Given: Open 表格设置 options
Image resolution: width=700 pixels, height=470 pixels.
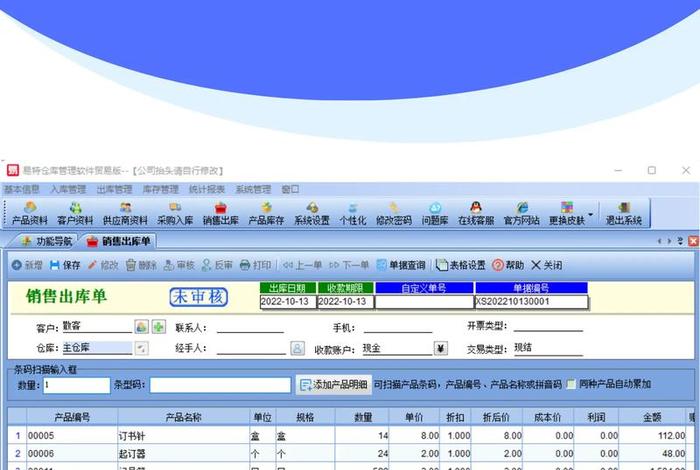Looking at the screenshot, I should pyautogui.click(x=461, y=265).
